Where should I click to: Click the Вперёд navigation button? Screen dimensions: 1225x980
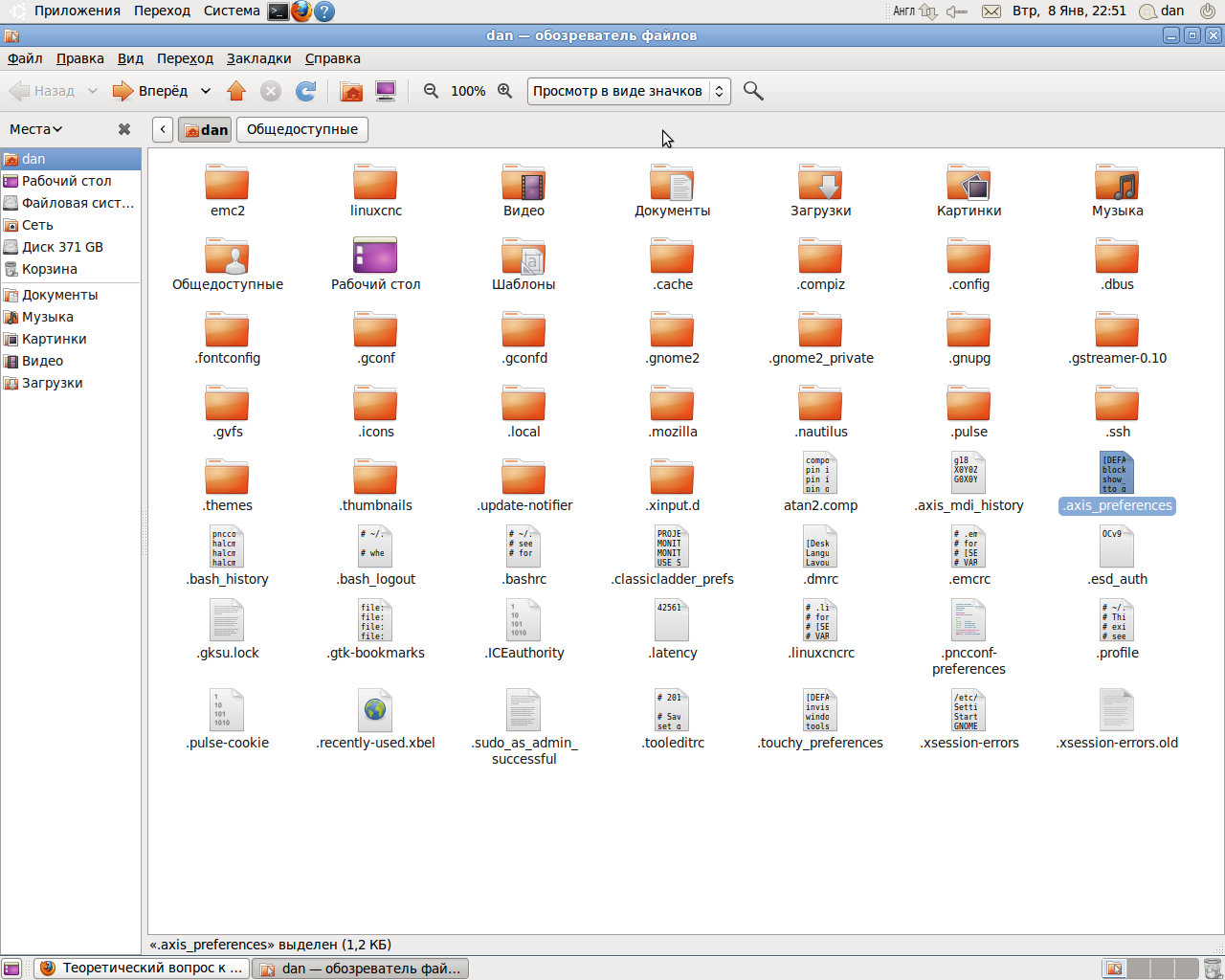point(150,91)
